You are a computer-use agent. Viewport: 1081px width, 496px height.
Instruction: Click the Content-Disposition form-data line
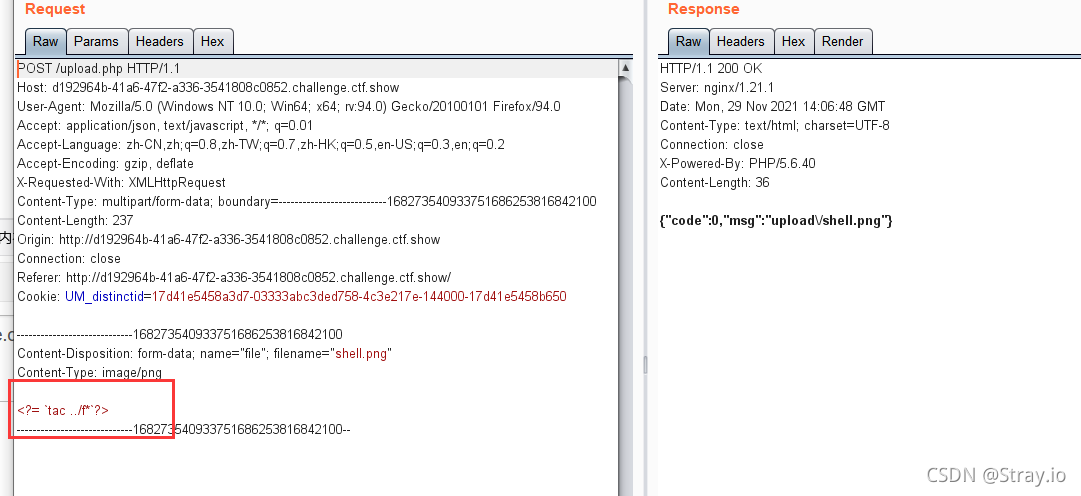click(205, 354)
